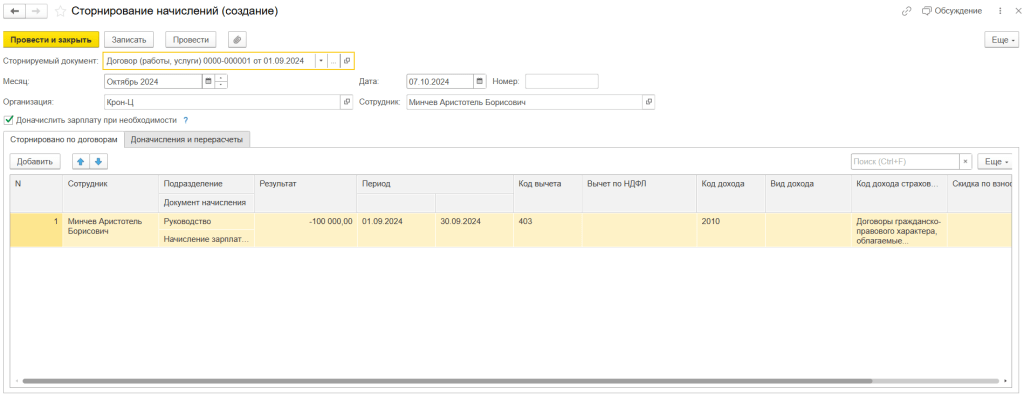Click the Код дохода column header
Image resolution: width=1024 pixels, height=397 pixels.
pos(731,193)
